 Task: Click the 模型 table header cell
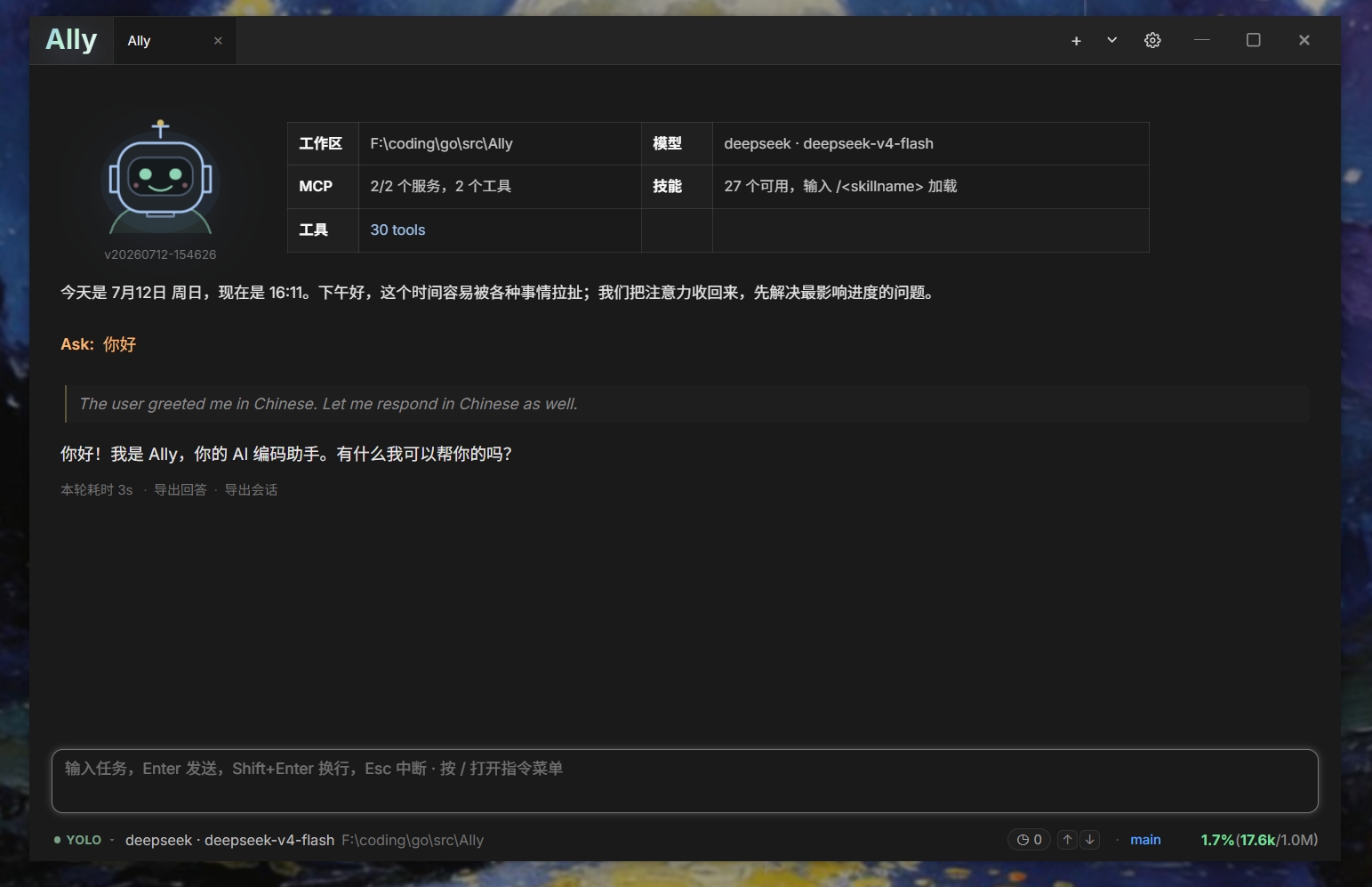(677, 144)
